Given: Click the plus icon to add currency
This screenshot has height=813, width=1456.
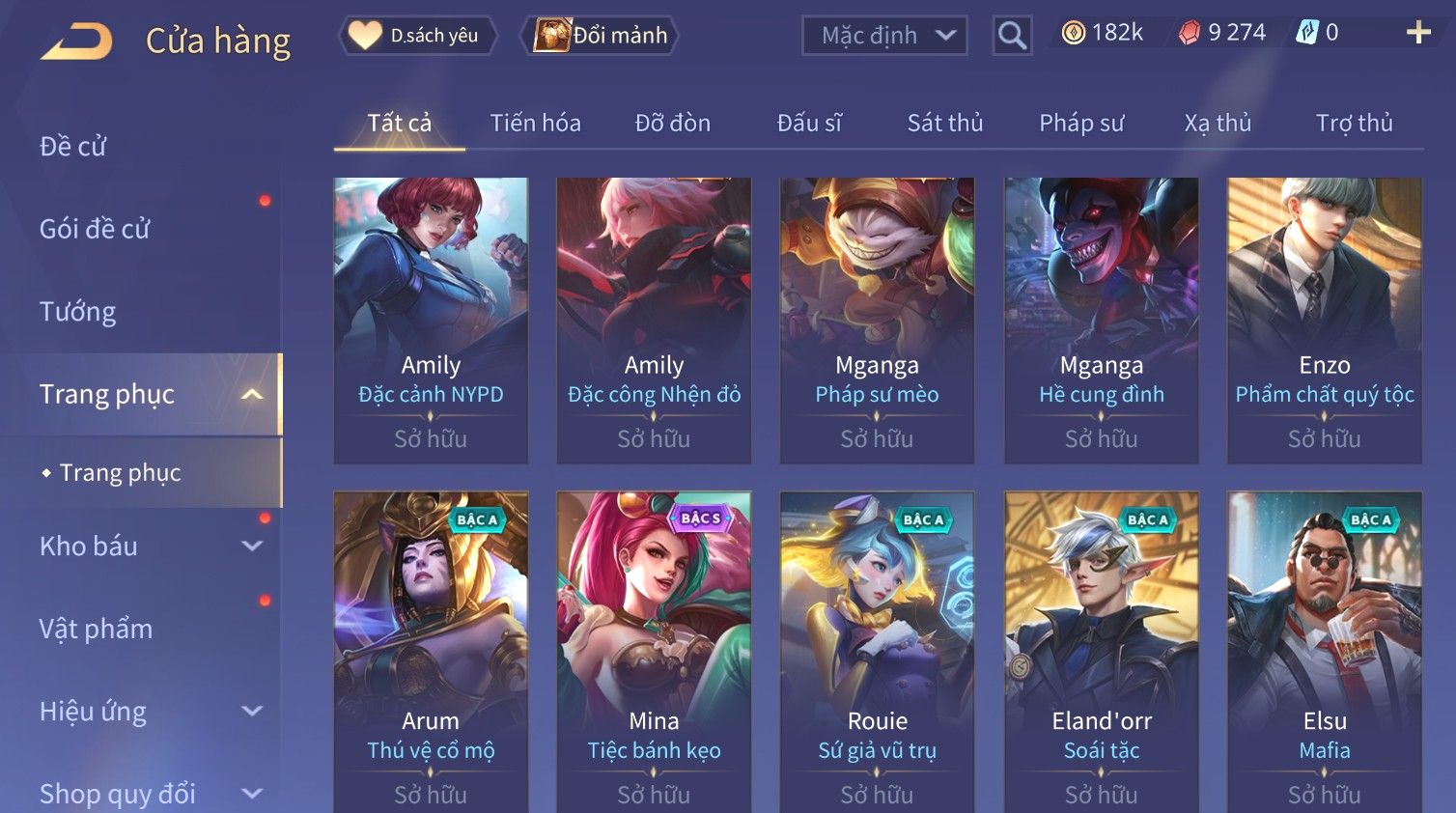Looking at the screenshot, I should pos(1418,33).
